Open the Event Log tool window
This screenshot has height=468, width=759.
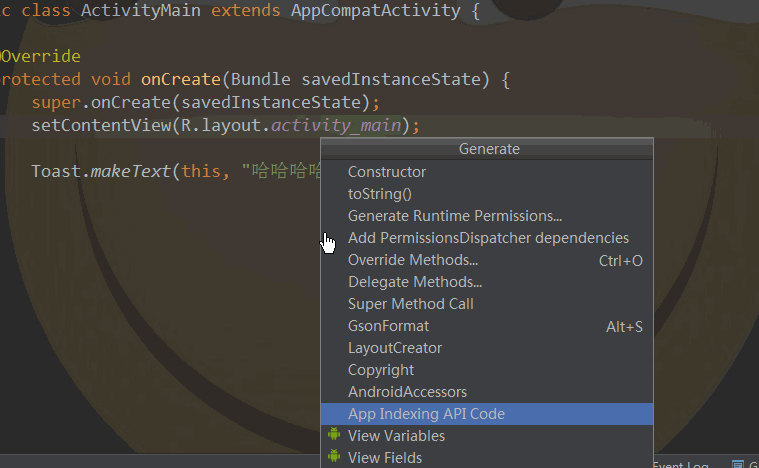click(x=682, y=464)
